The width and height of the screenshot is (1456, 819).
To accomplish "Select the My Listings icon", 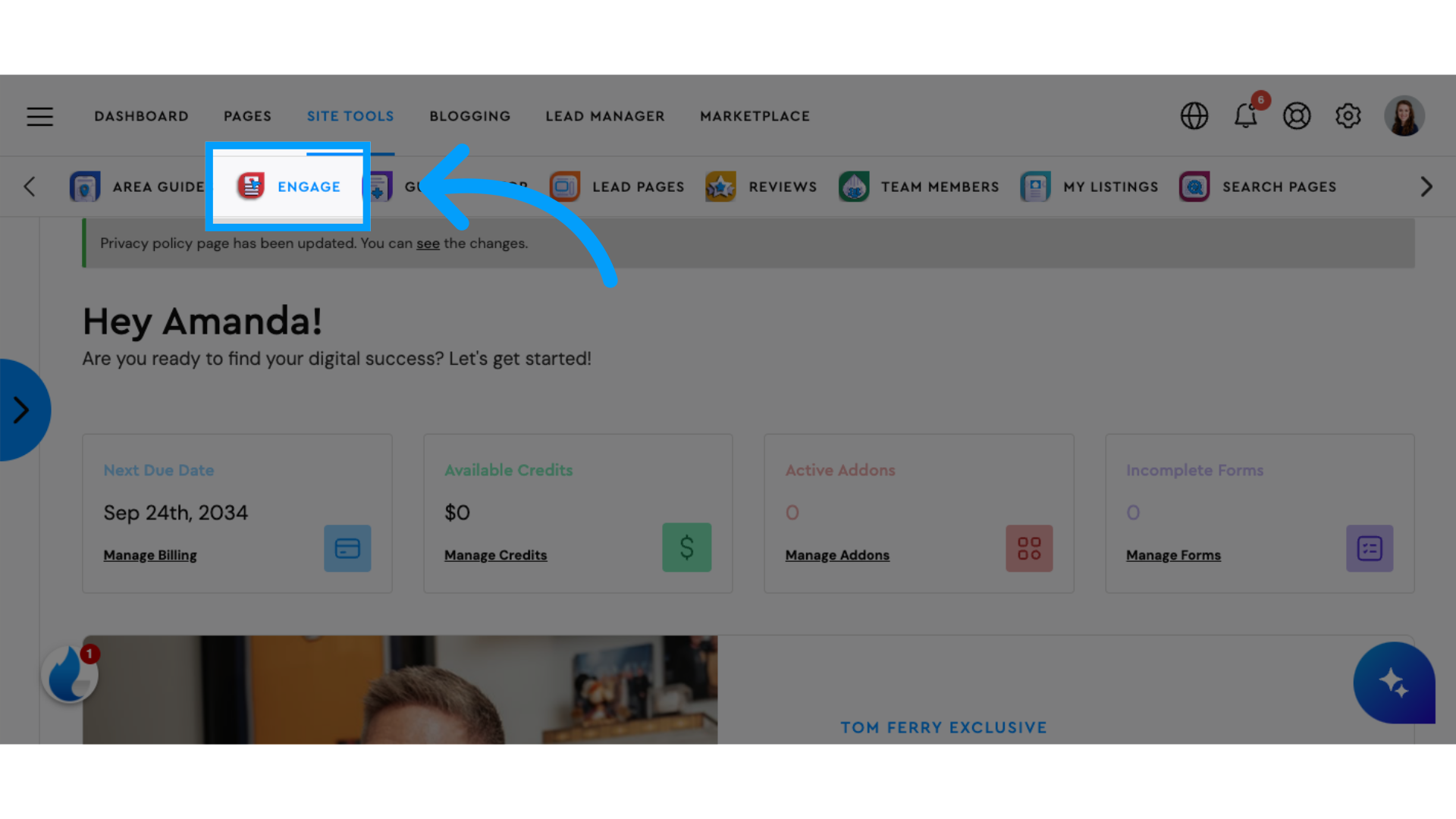I will 1036,187.
